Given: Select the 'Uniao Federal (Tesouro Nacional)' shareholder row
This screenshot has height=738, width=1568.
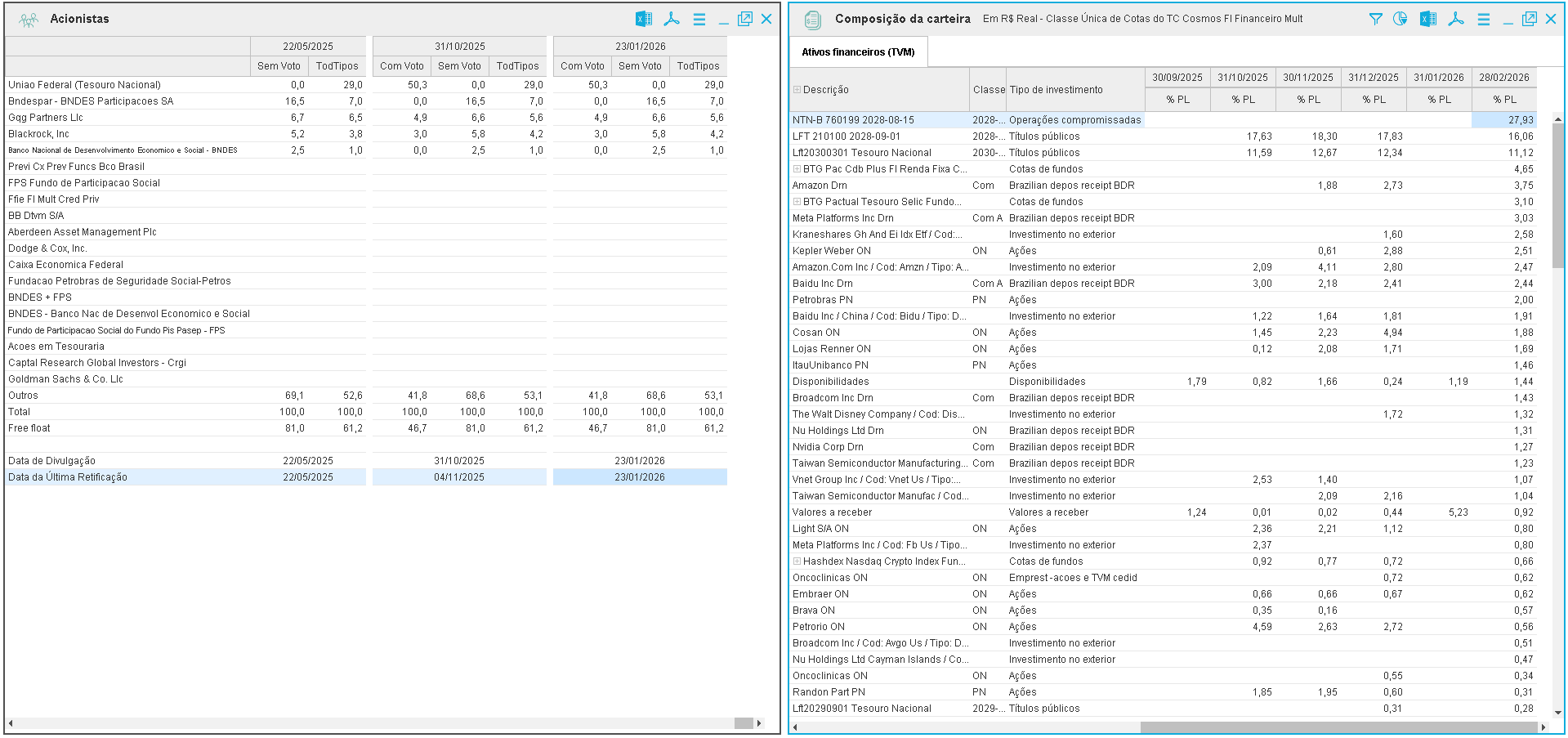Looking at the screenshot, I should (366, 85).
